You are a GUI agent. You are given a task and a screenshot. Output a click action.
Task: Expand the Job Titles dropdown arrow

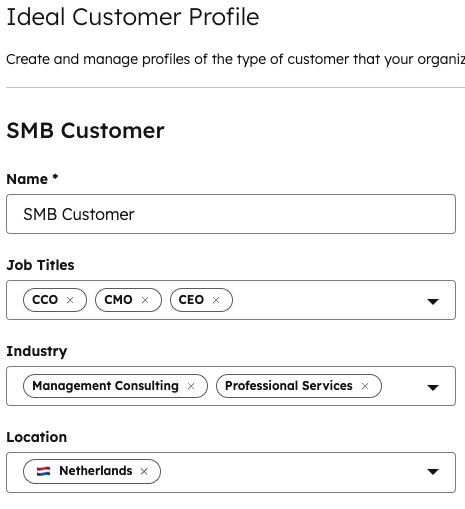tap(433, 302)
